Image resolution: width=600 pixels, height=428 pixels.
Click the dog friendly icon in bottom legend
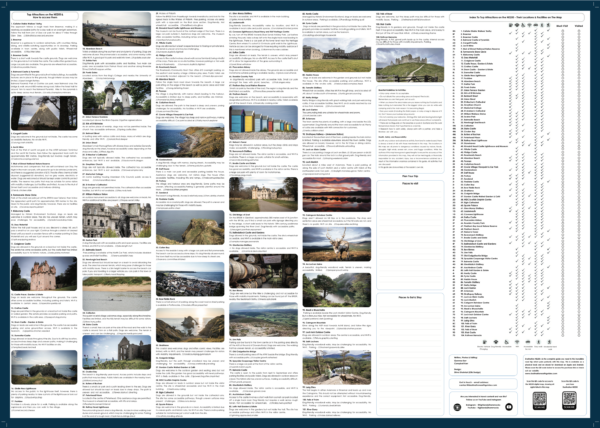tap(496, 342)
